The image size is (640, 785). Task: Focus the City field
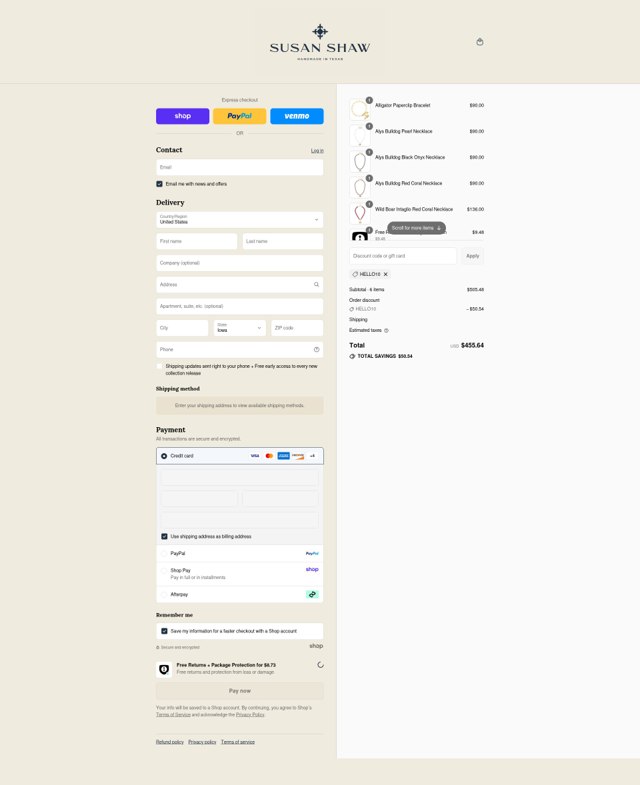[x=182, y=328]
